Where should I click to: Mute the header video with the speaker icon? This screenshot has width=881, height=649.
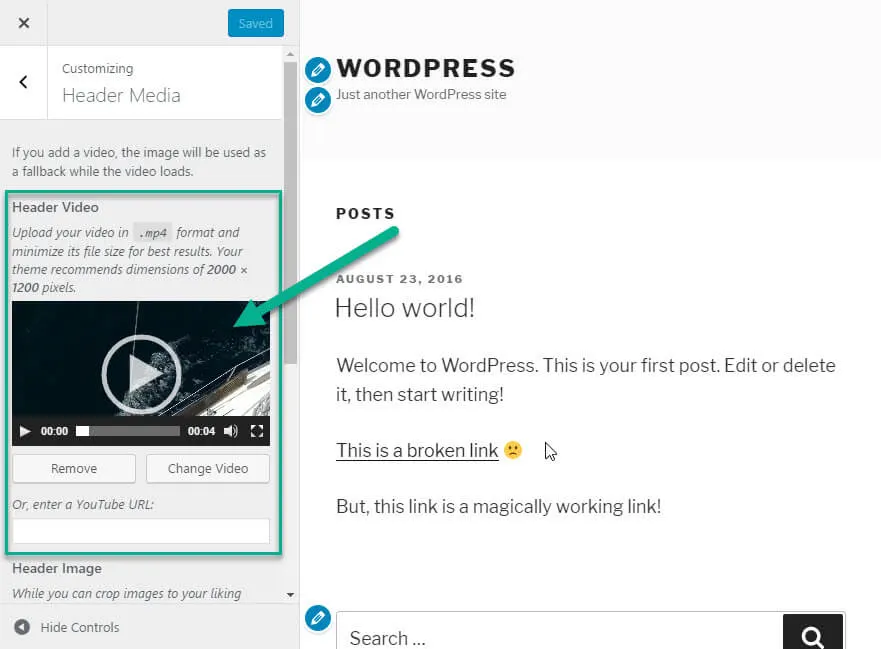click(x=230, y=431)
